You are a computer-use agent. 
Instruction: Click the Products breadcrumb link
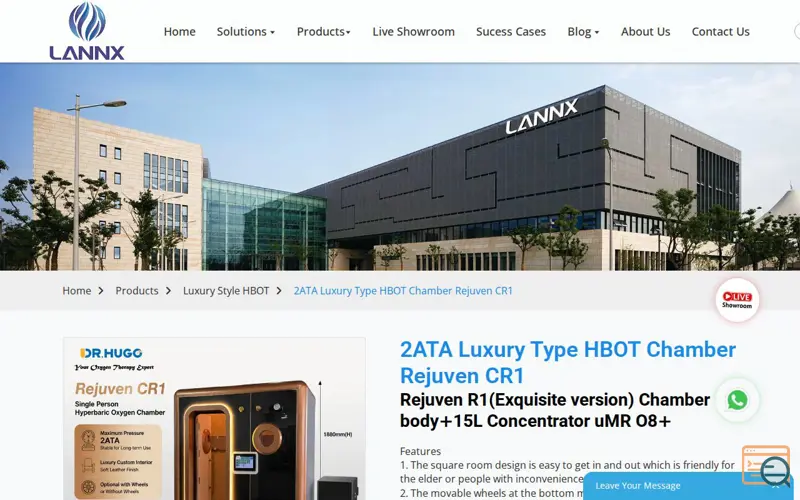[137, 290]
